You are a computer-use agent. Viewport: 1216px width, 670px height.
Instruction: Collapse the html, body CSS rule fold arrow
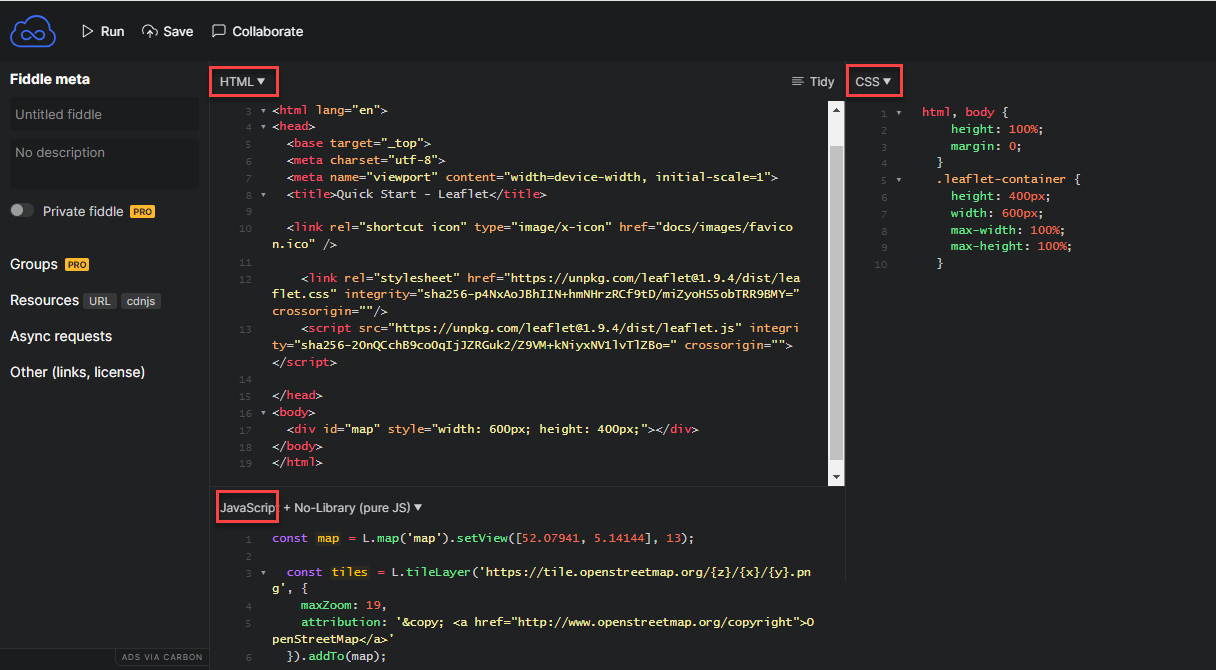[x=899, y=113]
